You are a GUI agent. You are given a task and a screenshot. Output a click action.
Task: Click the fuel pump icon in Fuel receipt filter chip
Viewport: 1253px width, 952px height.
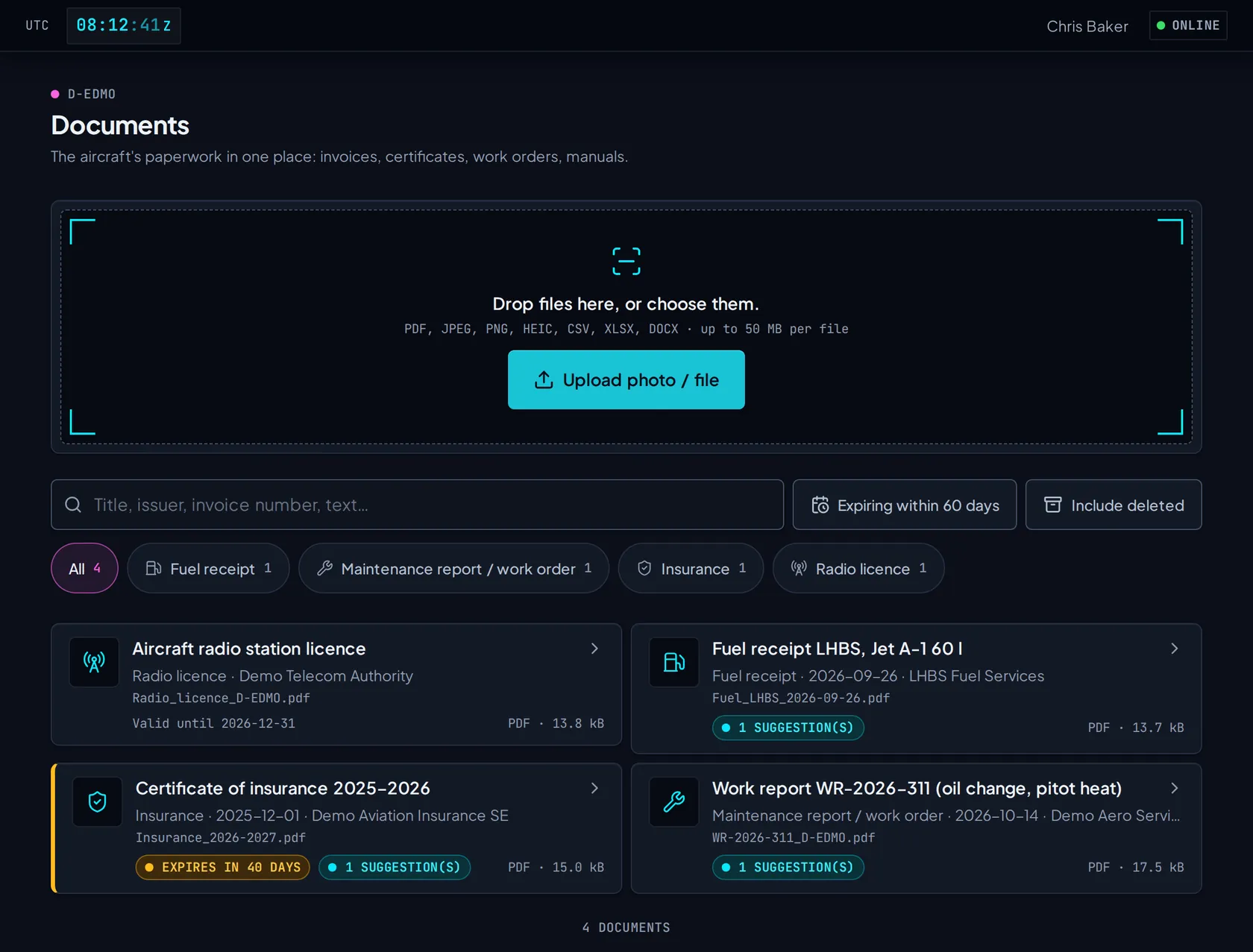point(153,568)
